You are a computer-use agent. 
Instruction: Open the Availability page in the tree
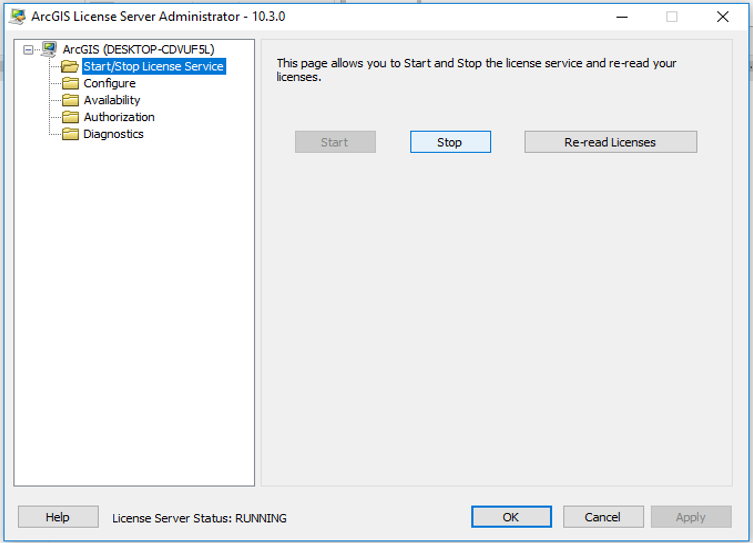112,100
